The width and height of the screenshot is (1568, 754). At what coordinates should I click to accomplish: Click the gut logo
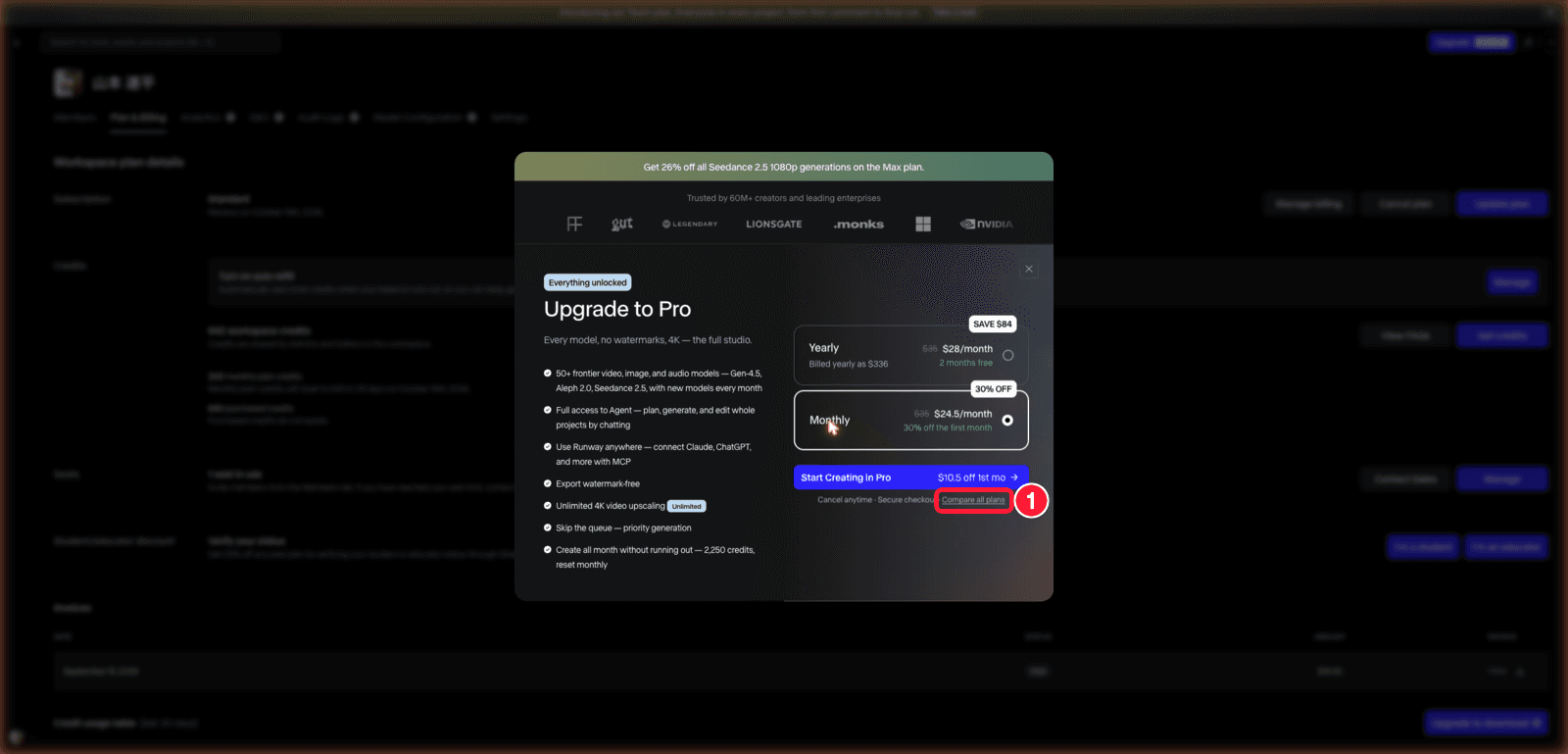pos(622,224)
